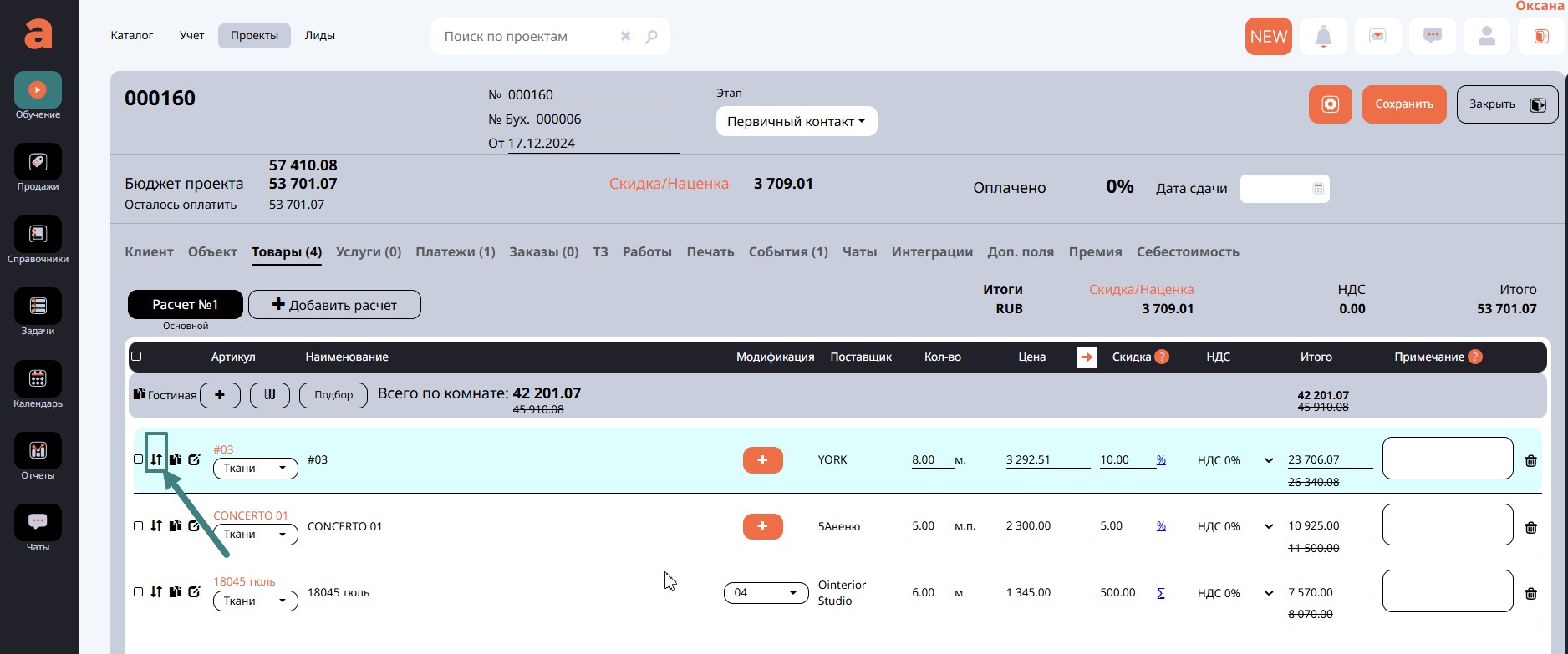Open Ткани category dropdown under #03
The width and height of the screenshot is (1568, 654).
pyautogui.click(x=255, y=469)
